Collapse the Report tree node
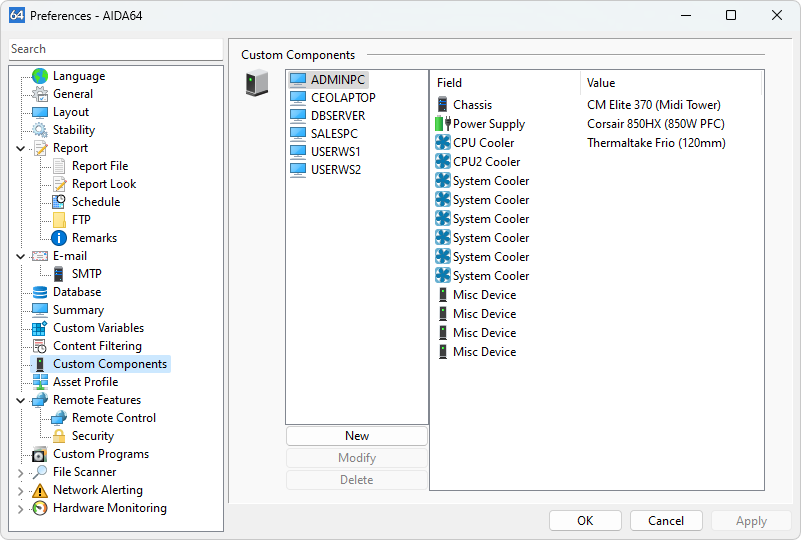The image size is (801, 540). pyautogui.click(x=21, y=149)
